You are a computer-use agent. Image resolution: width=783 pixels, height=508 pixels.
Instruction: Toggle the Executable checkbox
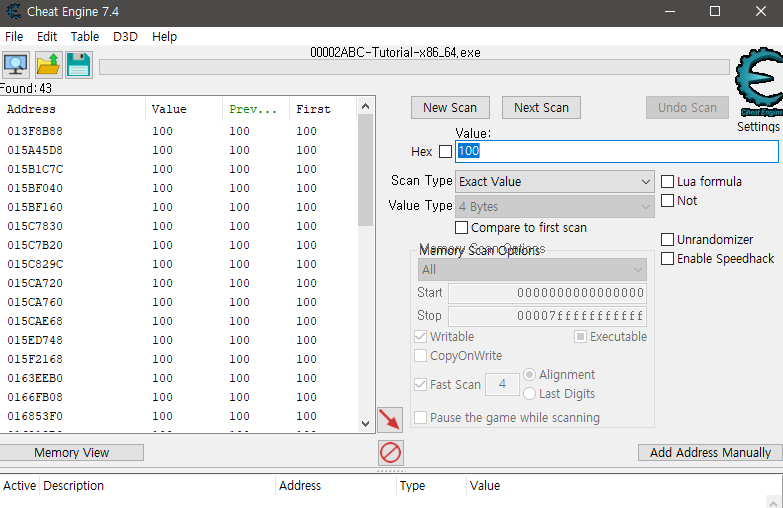[580, 337]
